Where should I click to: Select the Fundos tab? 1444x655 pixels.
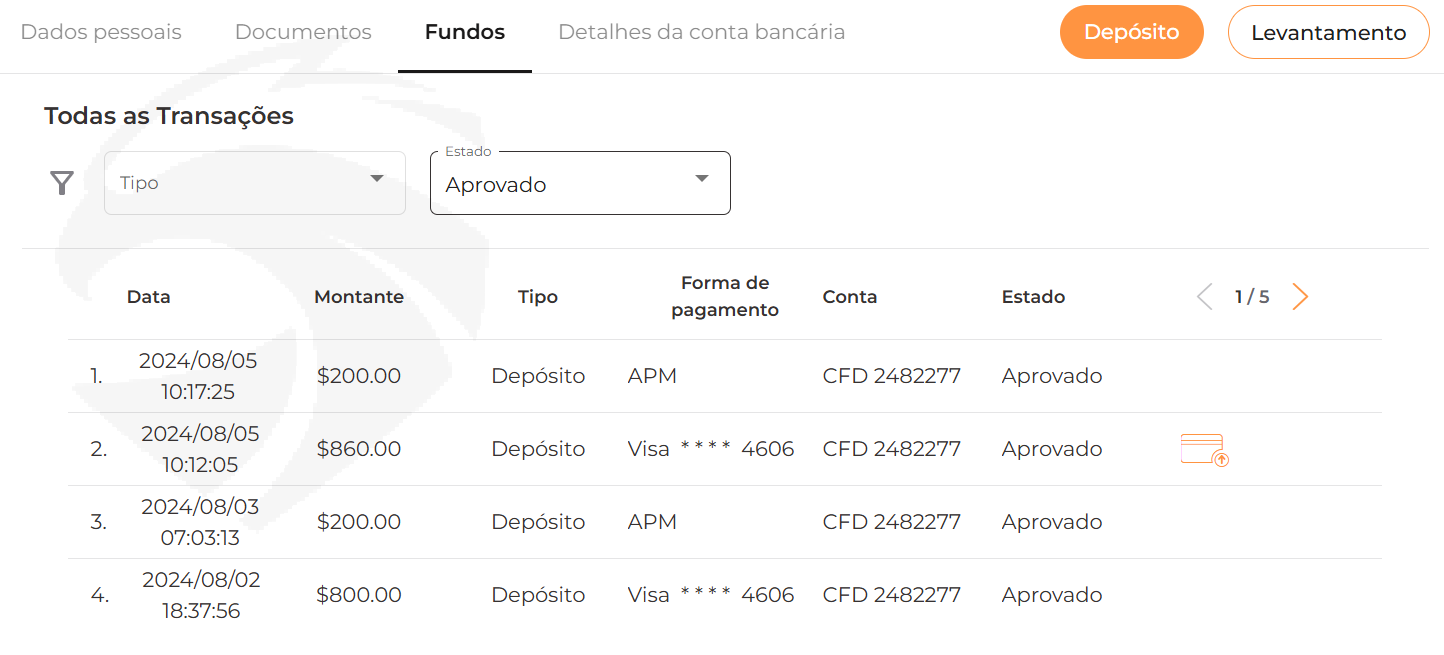click(465, 32)
